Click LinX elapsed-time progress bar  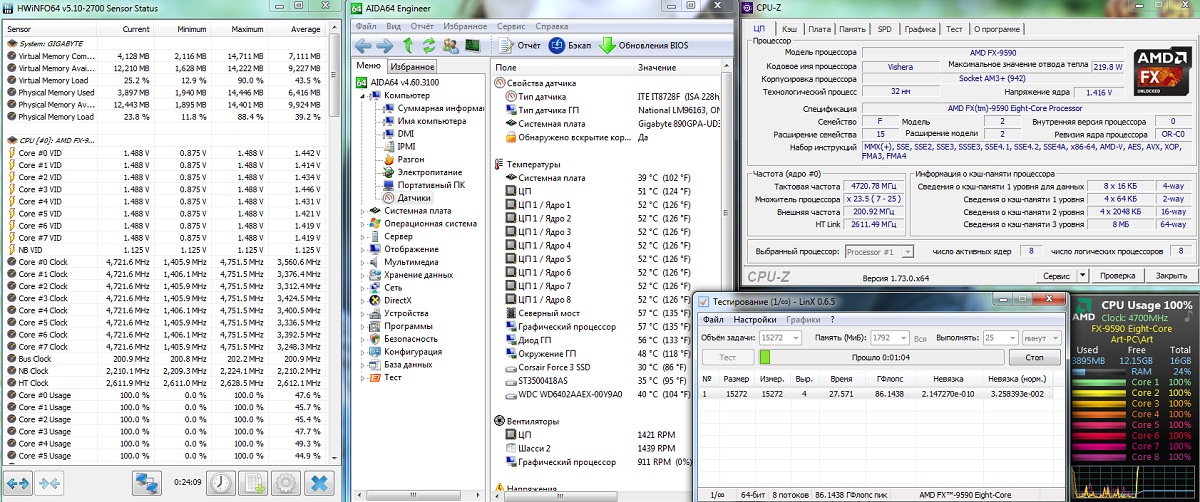(x=881, y=357)
